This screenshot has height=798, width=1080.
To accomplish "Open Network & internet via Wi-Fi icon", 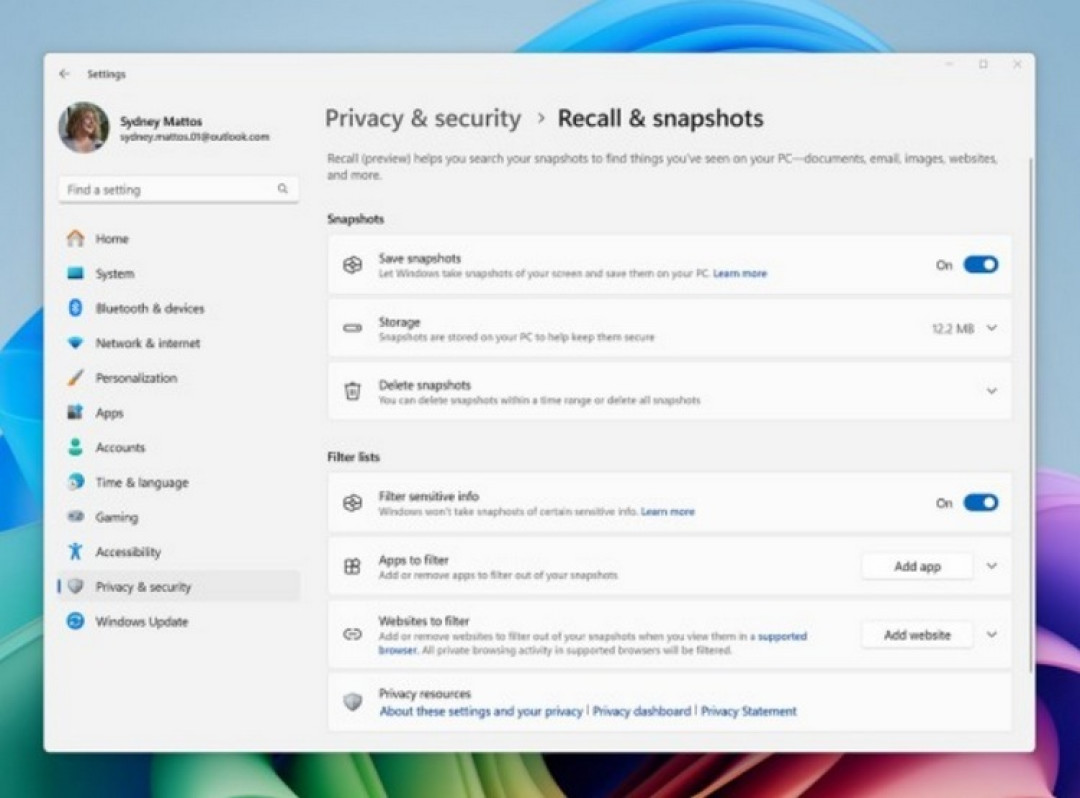I will pyautogui.click(x=76, y=342).
